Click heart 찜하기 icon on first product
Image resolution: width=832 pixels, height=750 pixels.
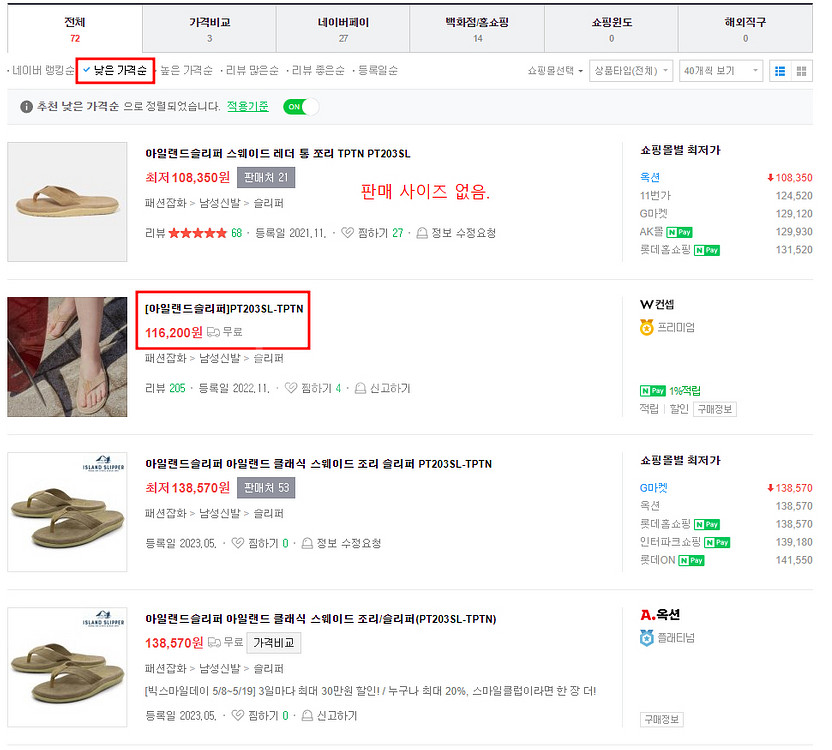pos(348,233)
